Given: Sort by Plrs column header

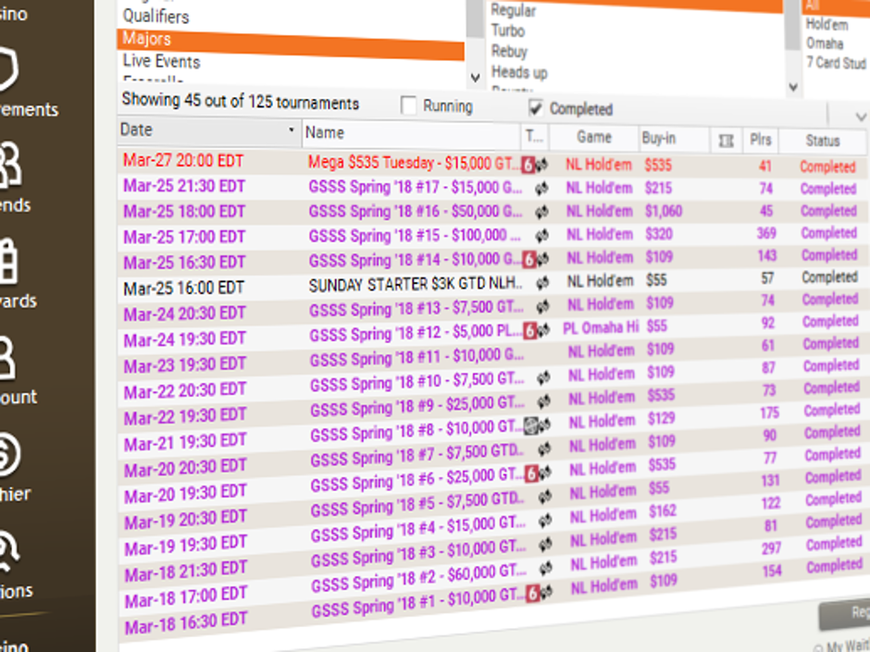Looking at the screenshot, I should pos(761,139).
